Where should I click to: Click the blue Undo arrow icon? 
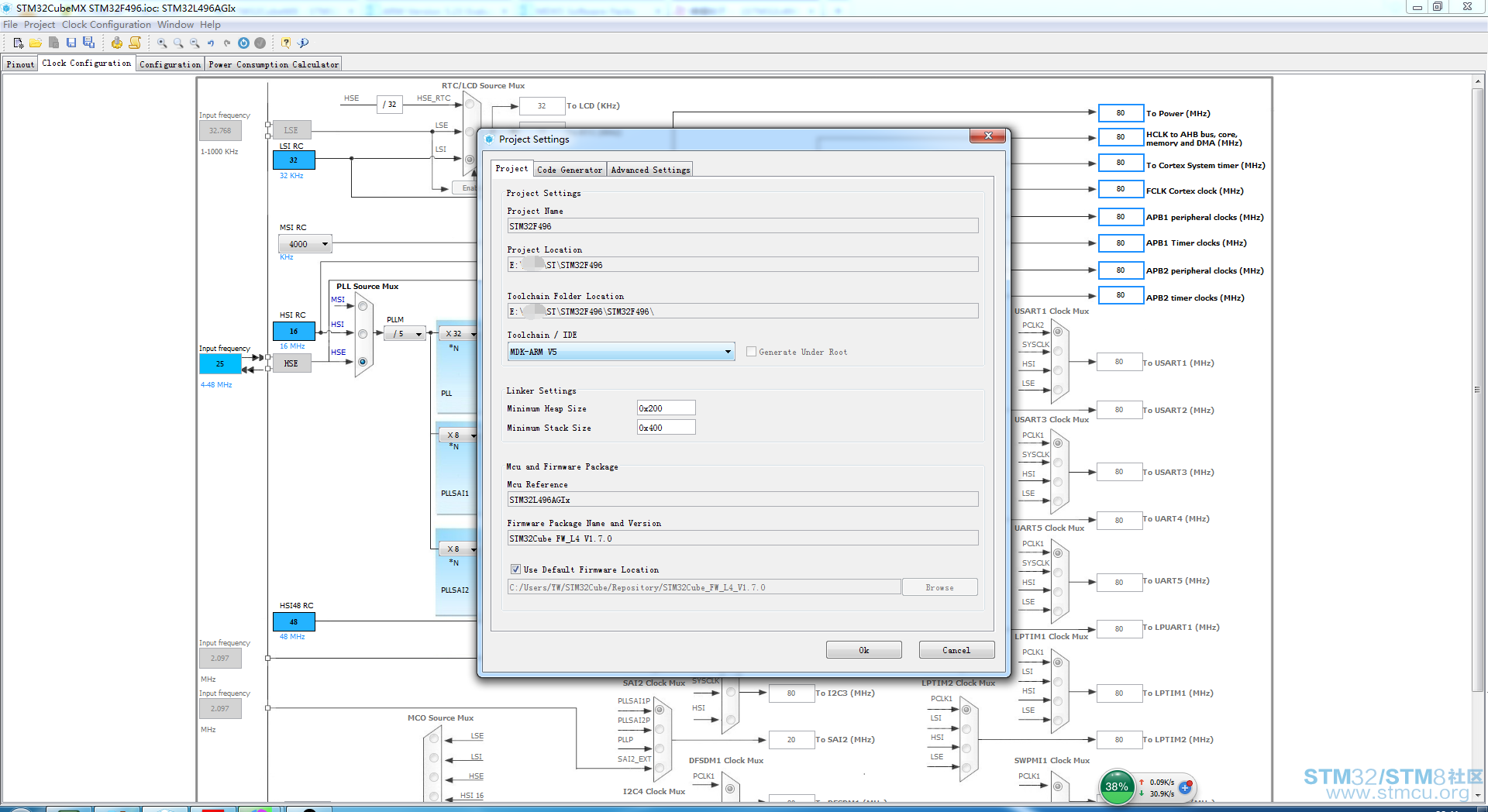point(211,43)
